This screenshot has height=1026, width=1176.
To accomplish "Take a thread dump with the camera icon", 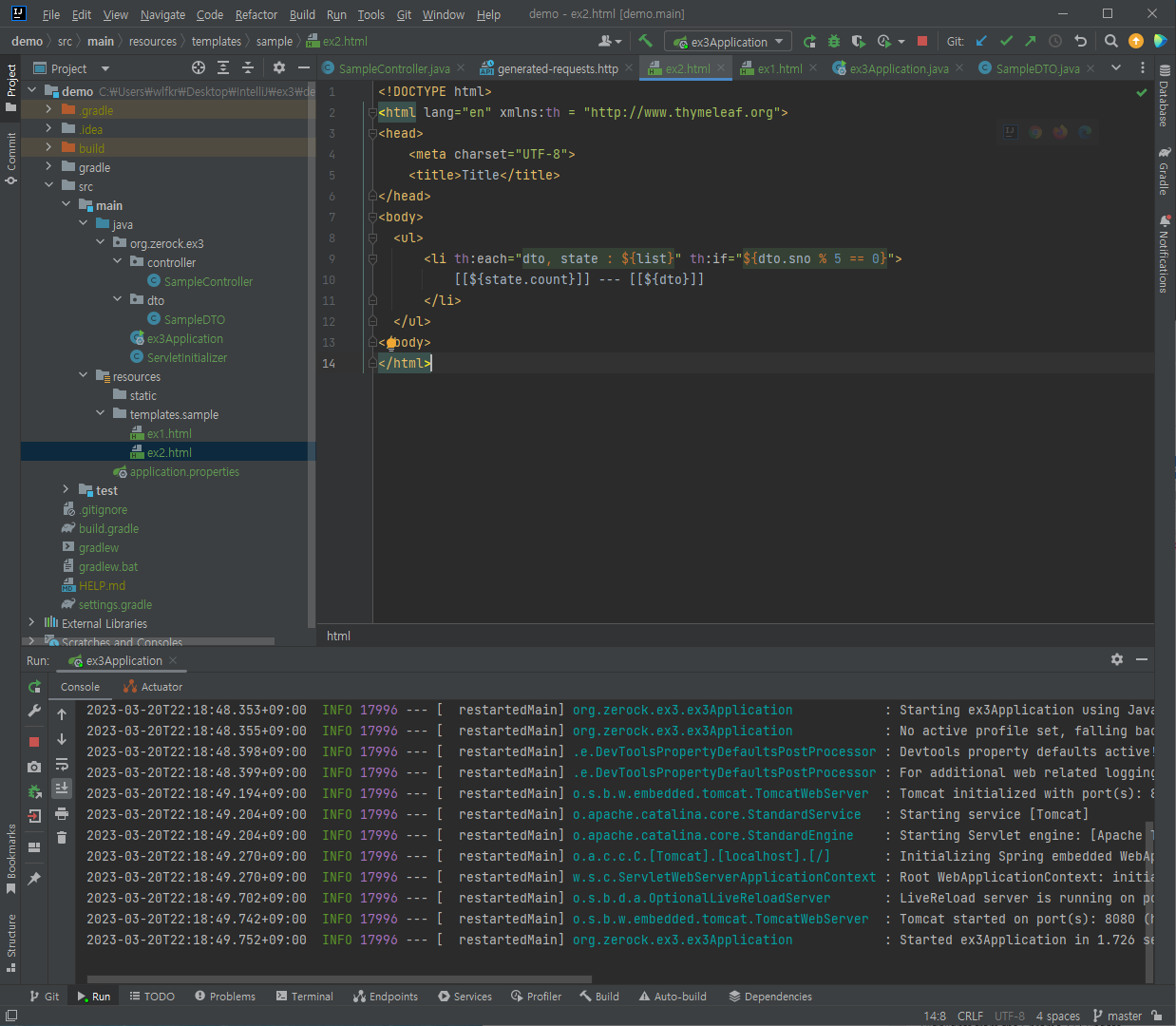I will pyautogui.click(x=35, y=767).
